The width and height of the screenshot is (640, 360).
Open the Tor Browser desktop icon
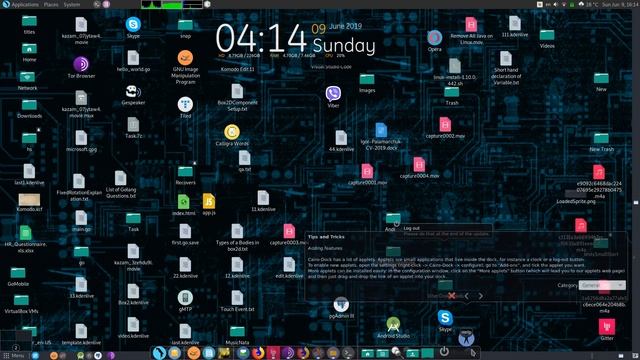(81, 64)
